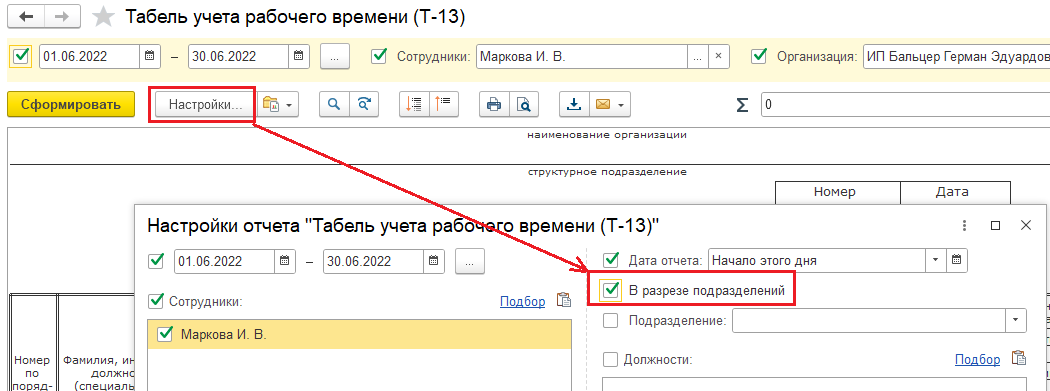Go forward with the right arrow button
The height and width of the screenshot is (391, 1050).
[62, 17]
